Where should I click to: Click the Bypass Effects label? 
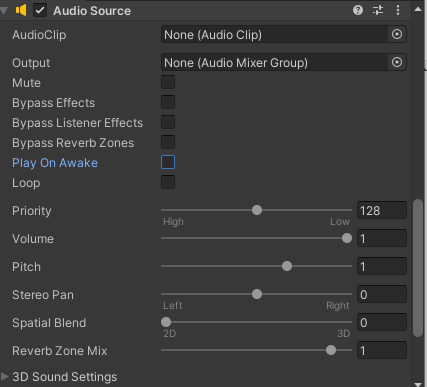point(54,103)
